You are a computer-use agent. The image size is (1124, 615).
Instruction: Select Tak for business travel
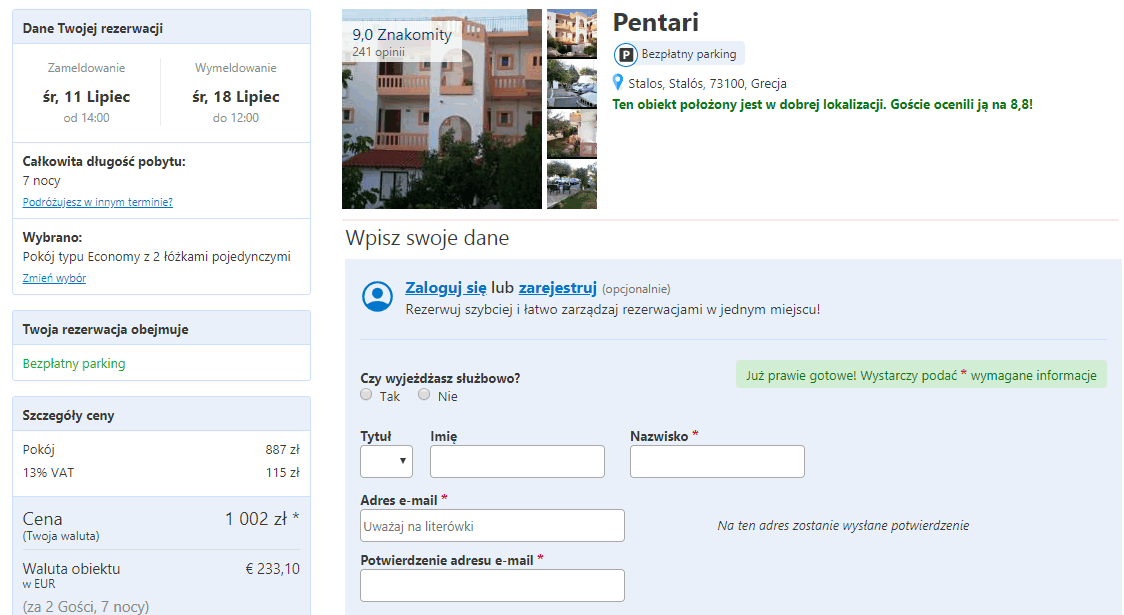click(x=366, y=395)
